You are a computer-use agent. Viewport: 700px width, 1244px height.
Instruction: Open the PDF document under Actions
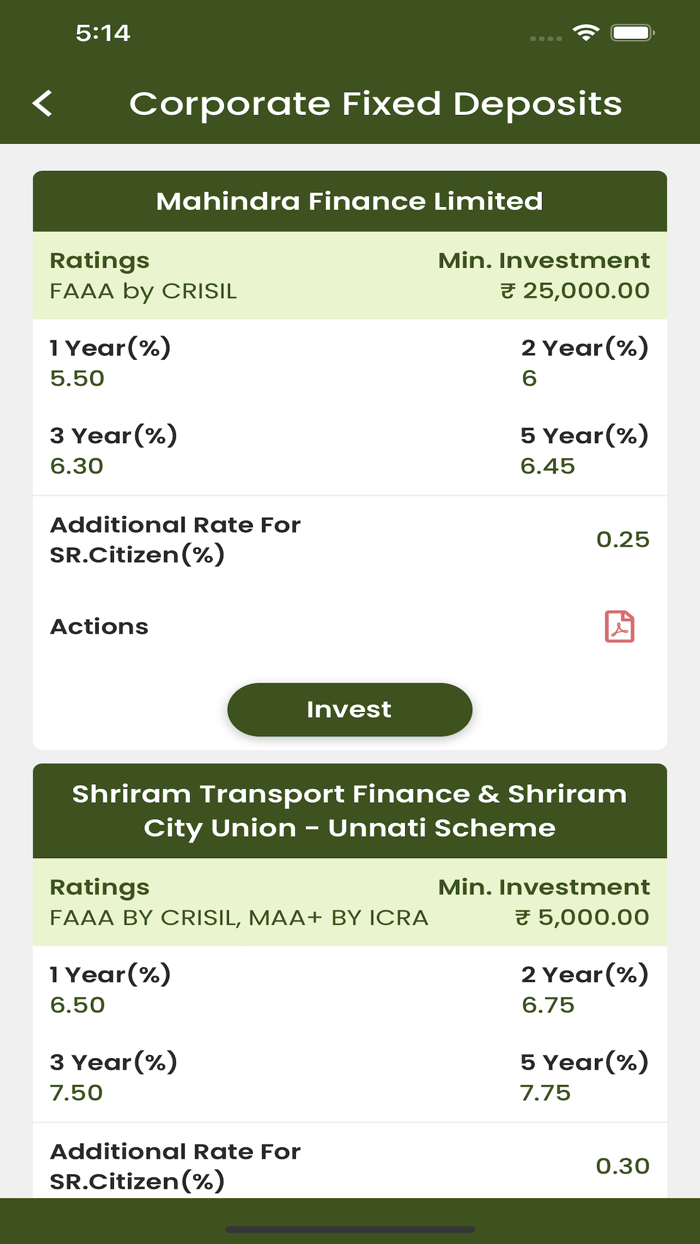(619, 627)
